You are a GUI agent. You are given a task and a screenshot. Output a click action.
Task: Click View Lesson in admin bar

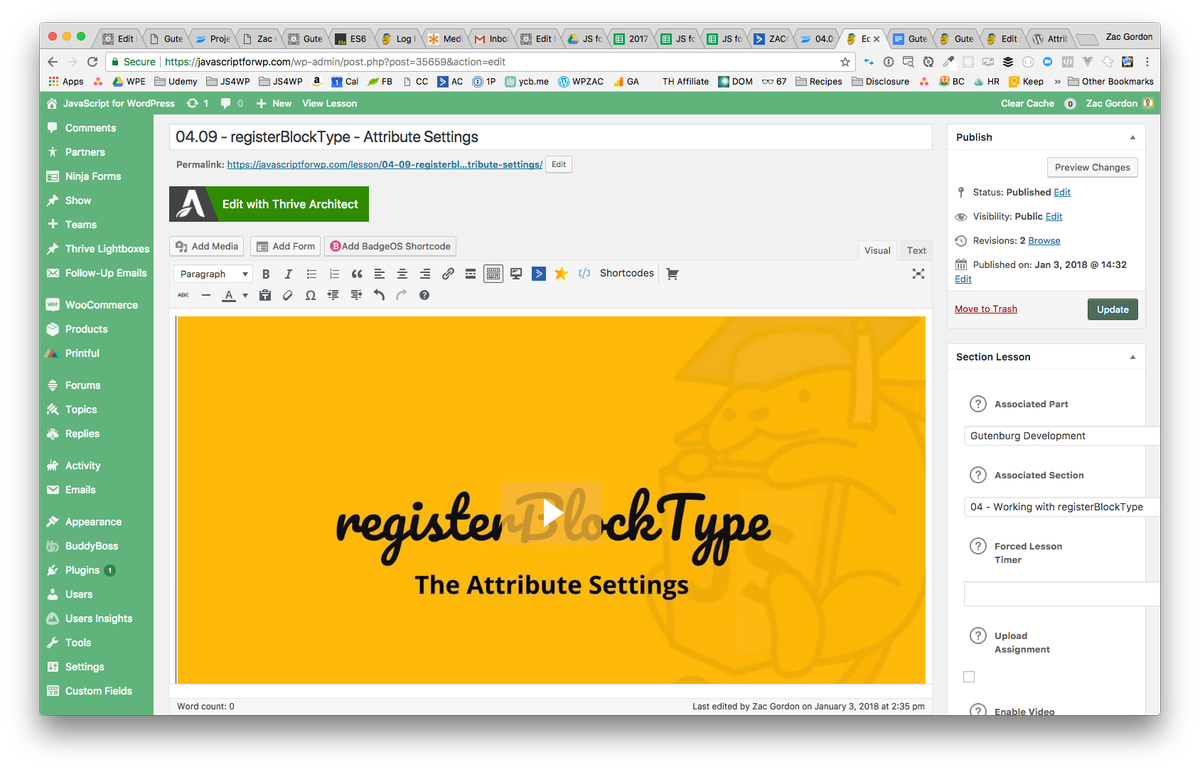click(329, 103)
